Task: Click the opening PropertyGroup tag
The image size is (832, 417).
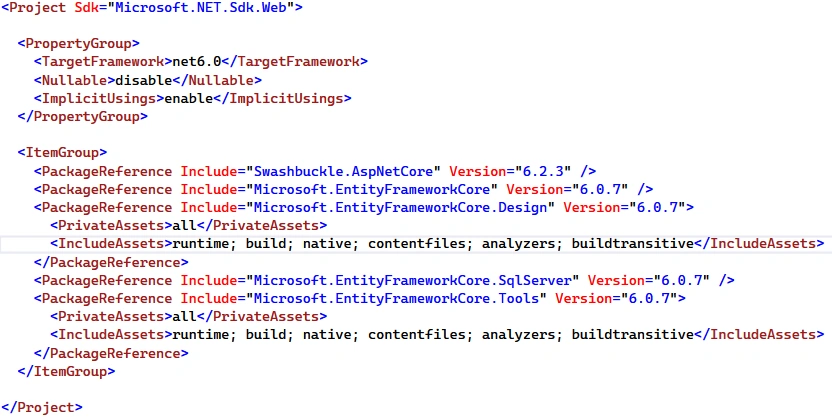Action: click(79, 44)
